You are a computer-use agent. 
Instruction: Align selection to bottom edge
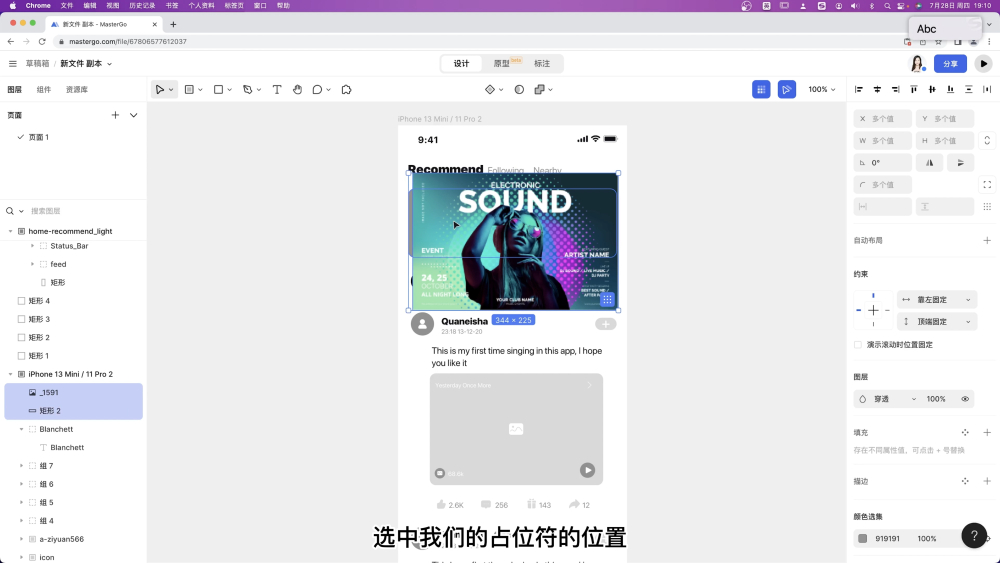click(950, 89)
